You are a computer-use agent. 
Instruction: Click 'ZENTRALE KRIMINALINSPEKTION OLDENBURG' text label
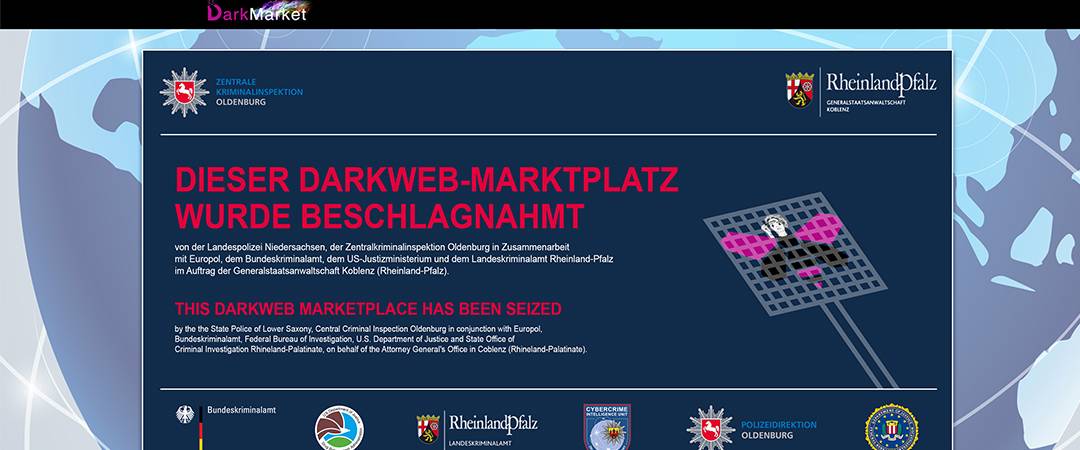pos(258,92)
